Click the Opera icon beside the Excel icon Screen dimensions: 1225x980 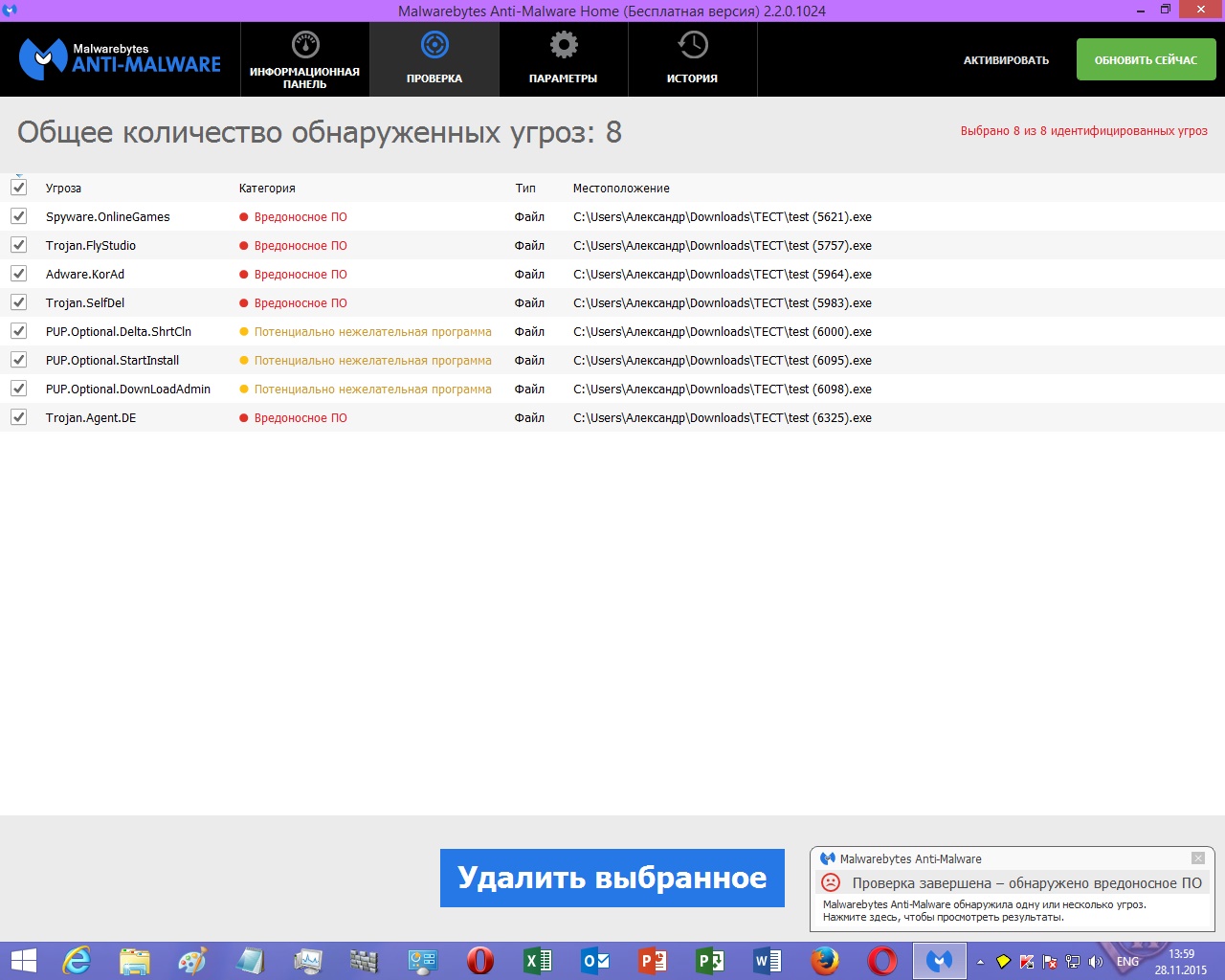(480, 960)
